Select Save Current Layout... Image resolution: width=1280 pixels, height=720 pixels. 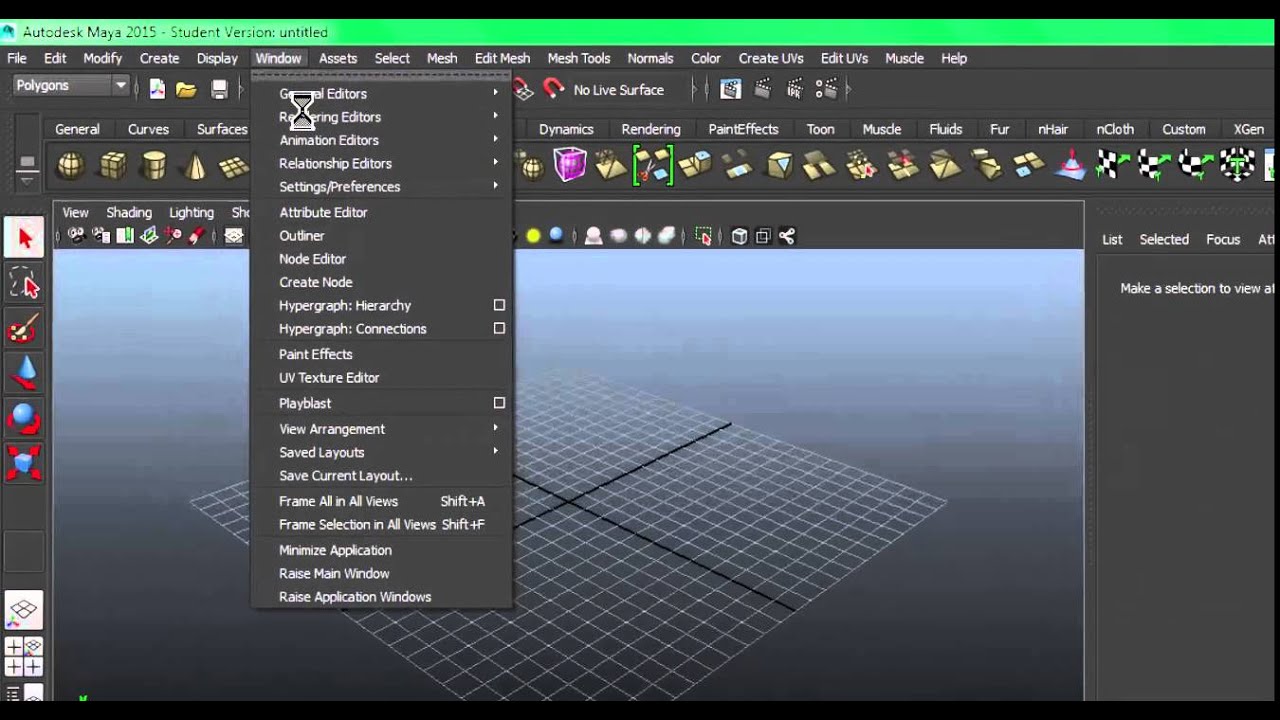[x=381, y=476]
